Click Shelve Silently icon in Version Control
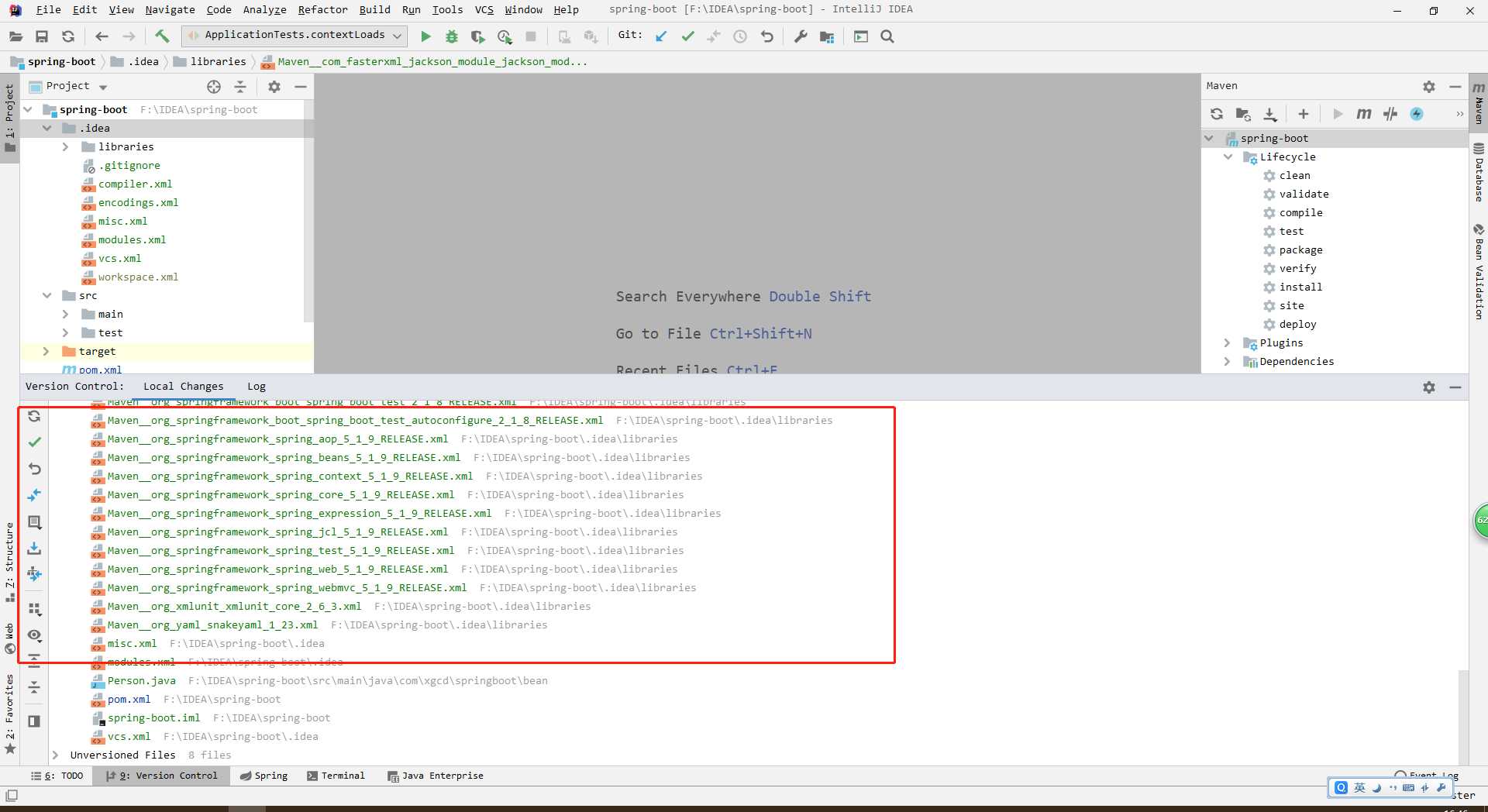 34,548
